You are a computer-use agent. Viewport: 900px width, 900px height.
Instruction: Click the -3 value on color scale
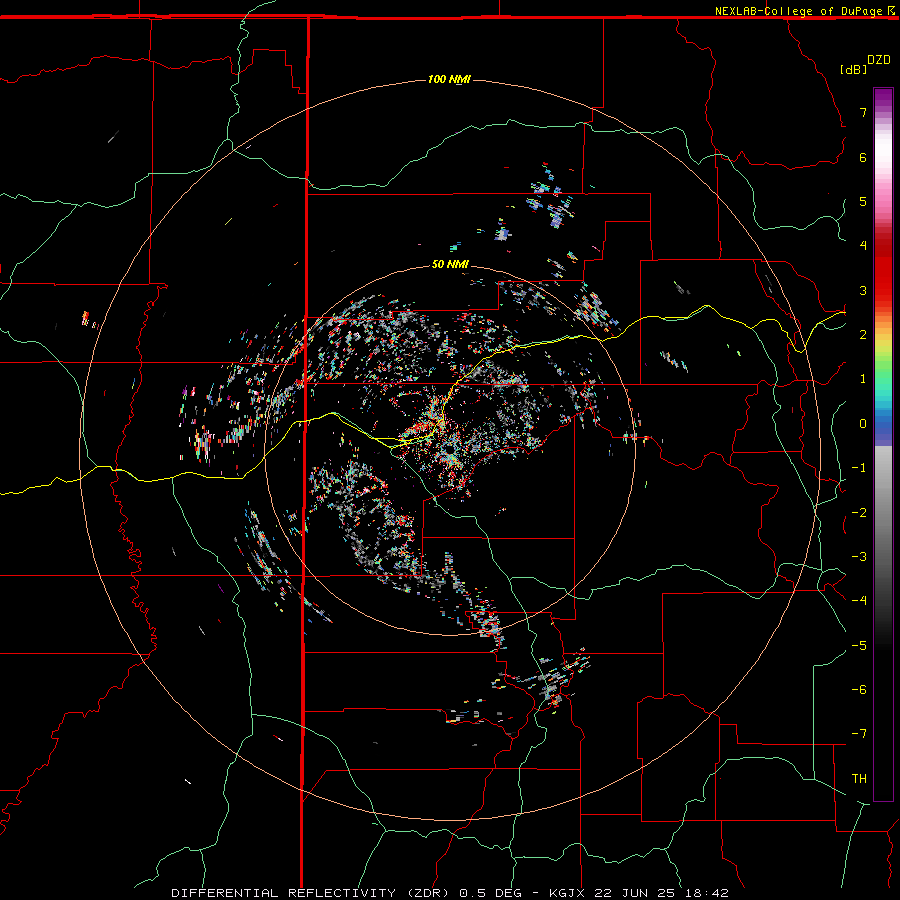859,556
